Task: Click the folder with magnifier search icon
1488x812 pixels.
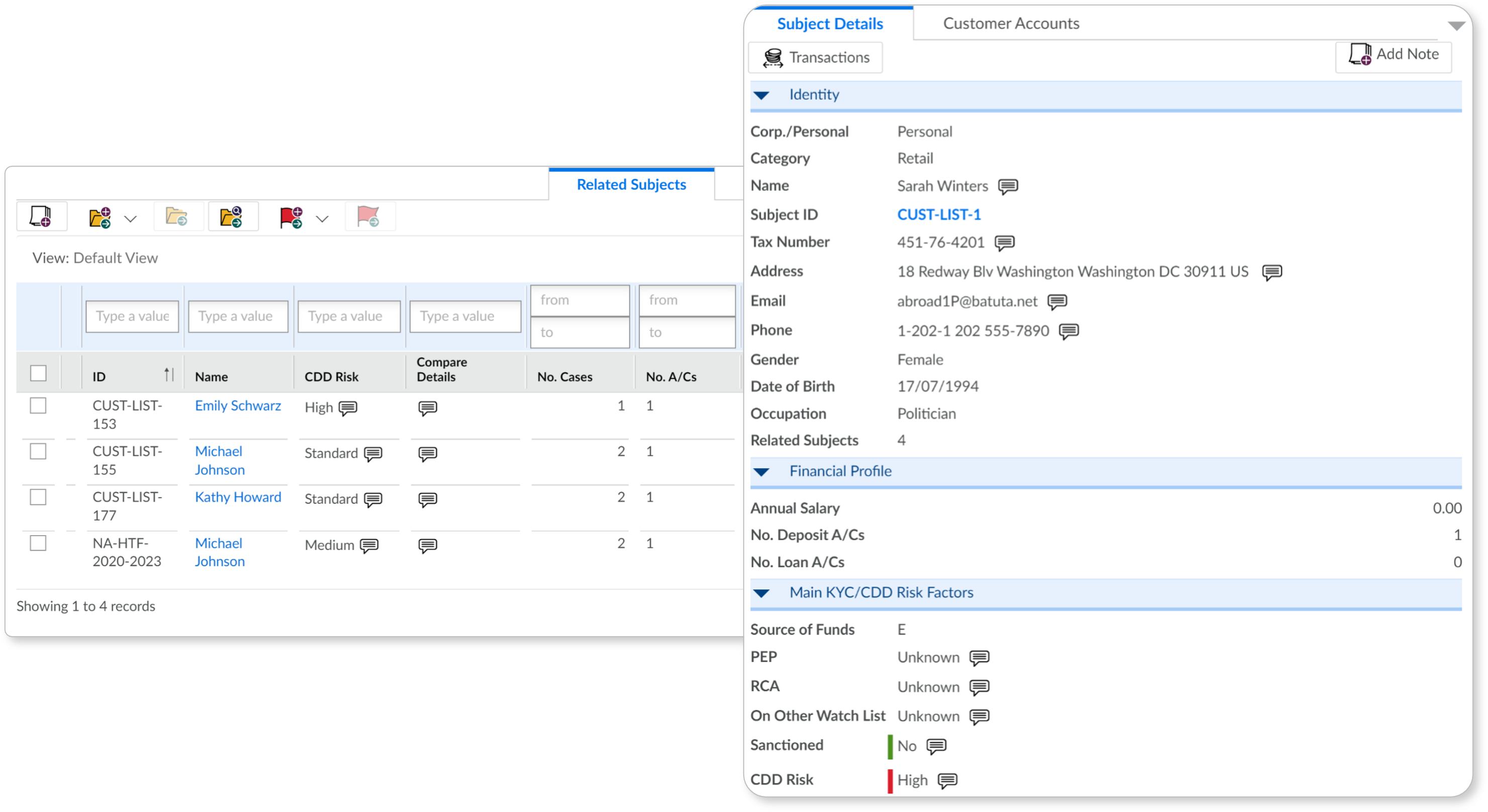Action: (232, 217)
